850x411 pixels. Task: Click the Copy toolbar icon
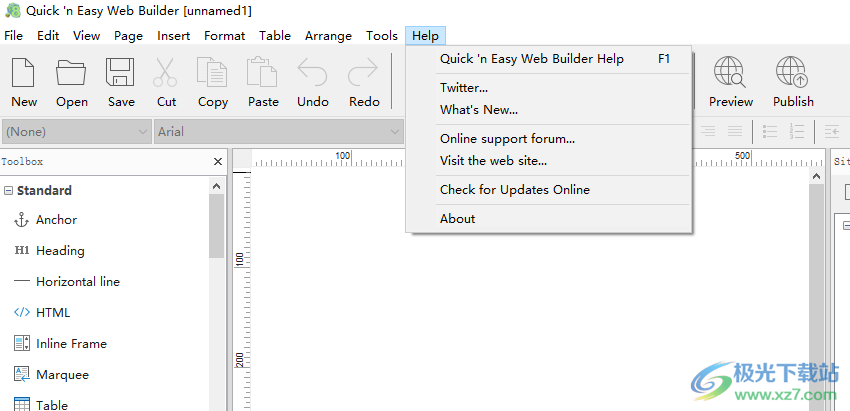212,73
